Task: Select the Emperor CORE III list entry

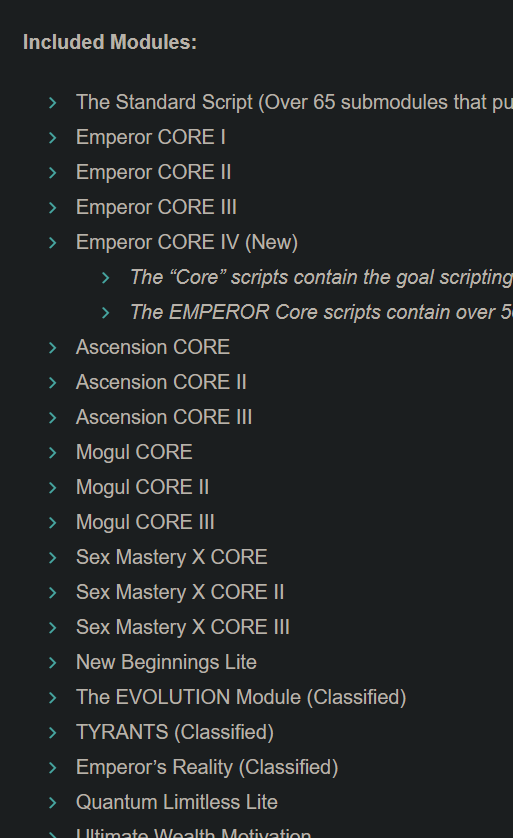Action: (x=156, y=207)
